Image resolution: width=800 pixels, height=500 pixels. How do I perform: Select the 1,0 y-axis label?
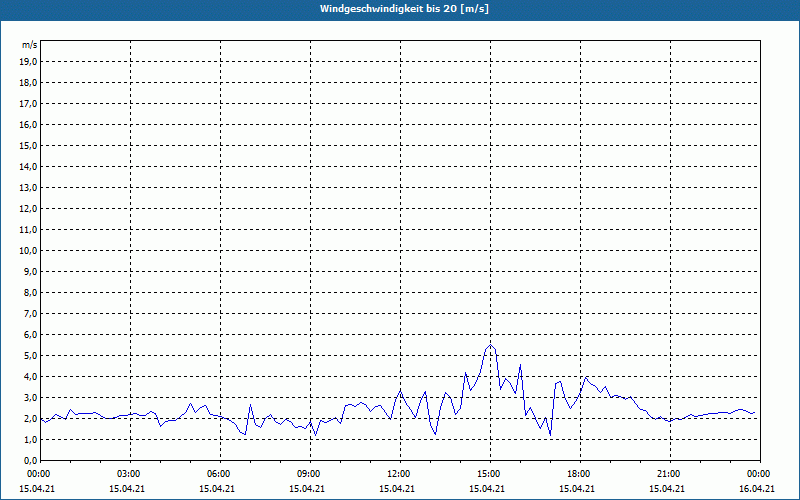pos(31,439)
